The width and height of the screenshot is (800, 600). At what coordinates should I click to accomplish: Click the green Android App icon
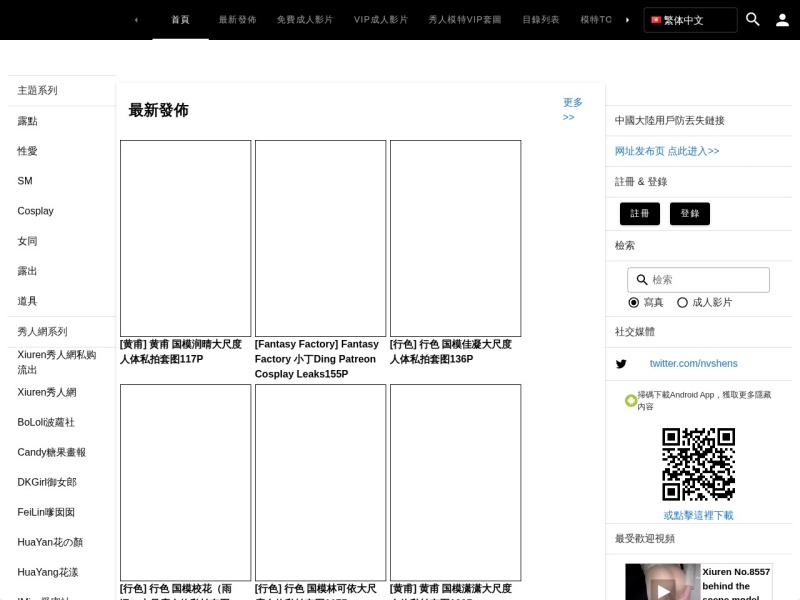pyautogui.click(x=631, y=401)
